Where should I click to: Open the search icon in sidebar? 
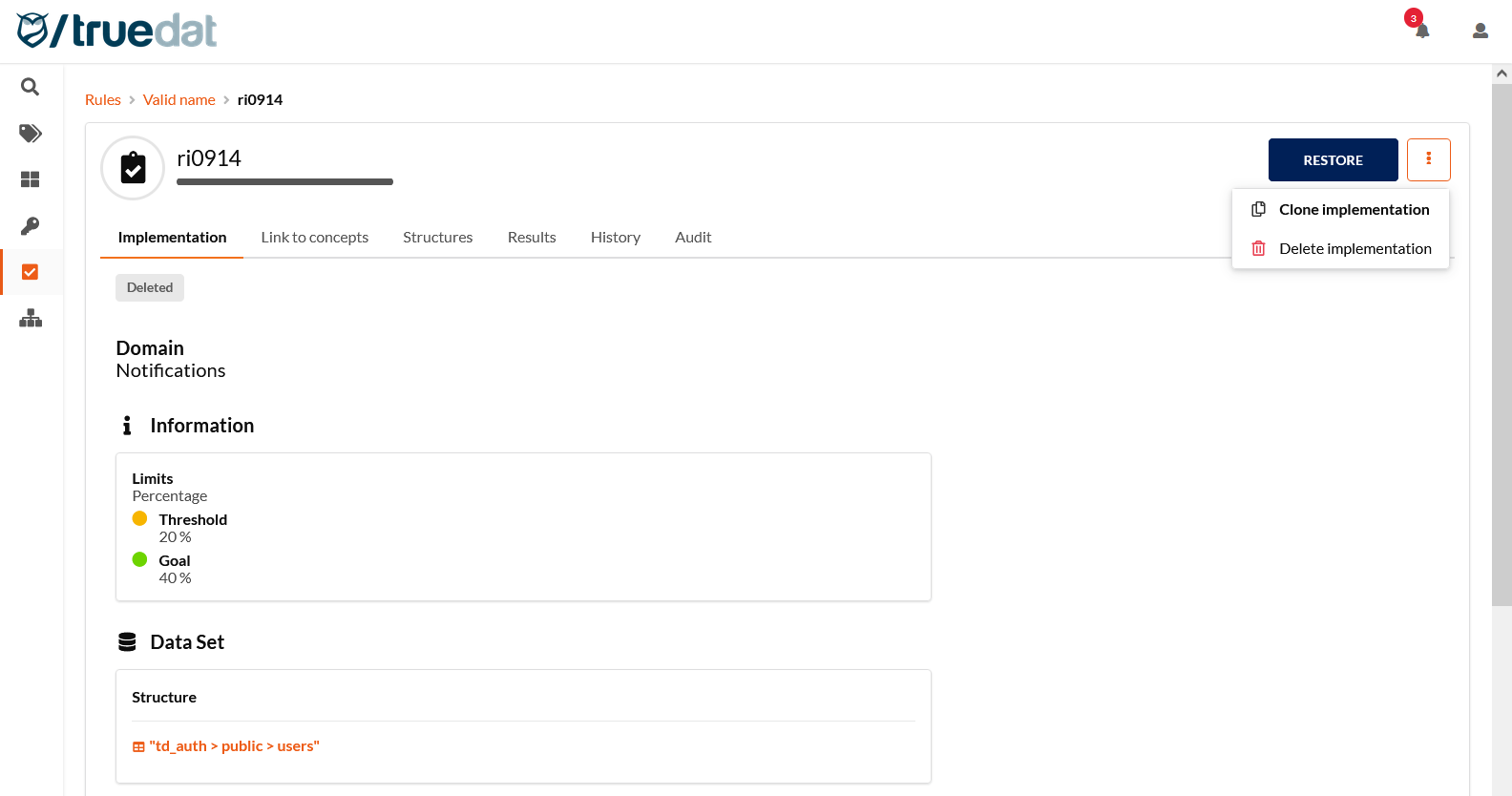pos(31,87)
